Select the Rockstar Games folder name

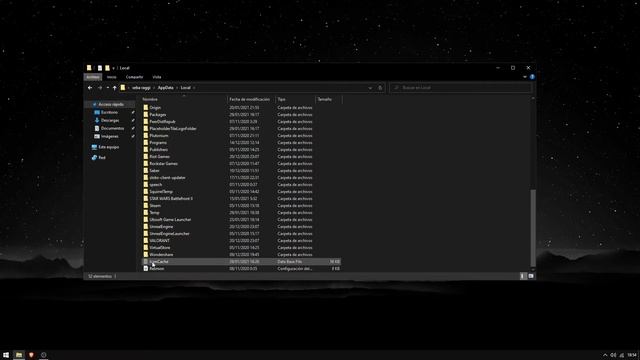tap(163, 163)
